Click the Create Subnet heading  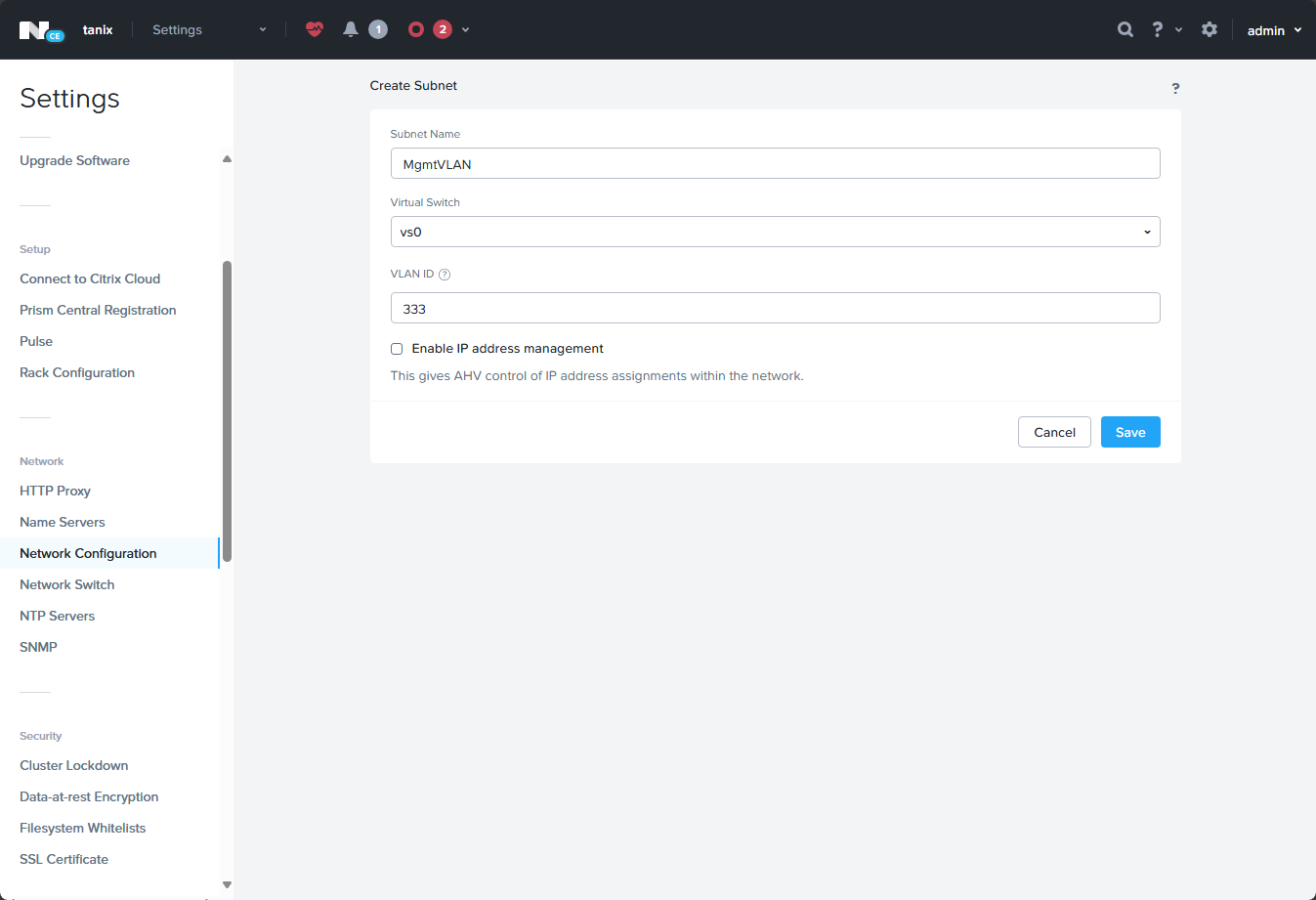[x=413, y=86]
